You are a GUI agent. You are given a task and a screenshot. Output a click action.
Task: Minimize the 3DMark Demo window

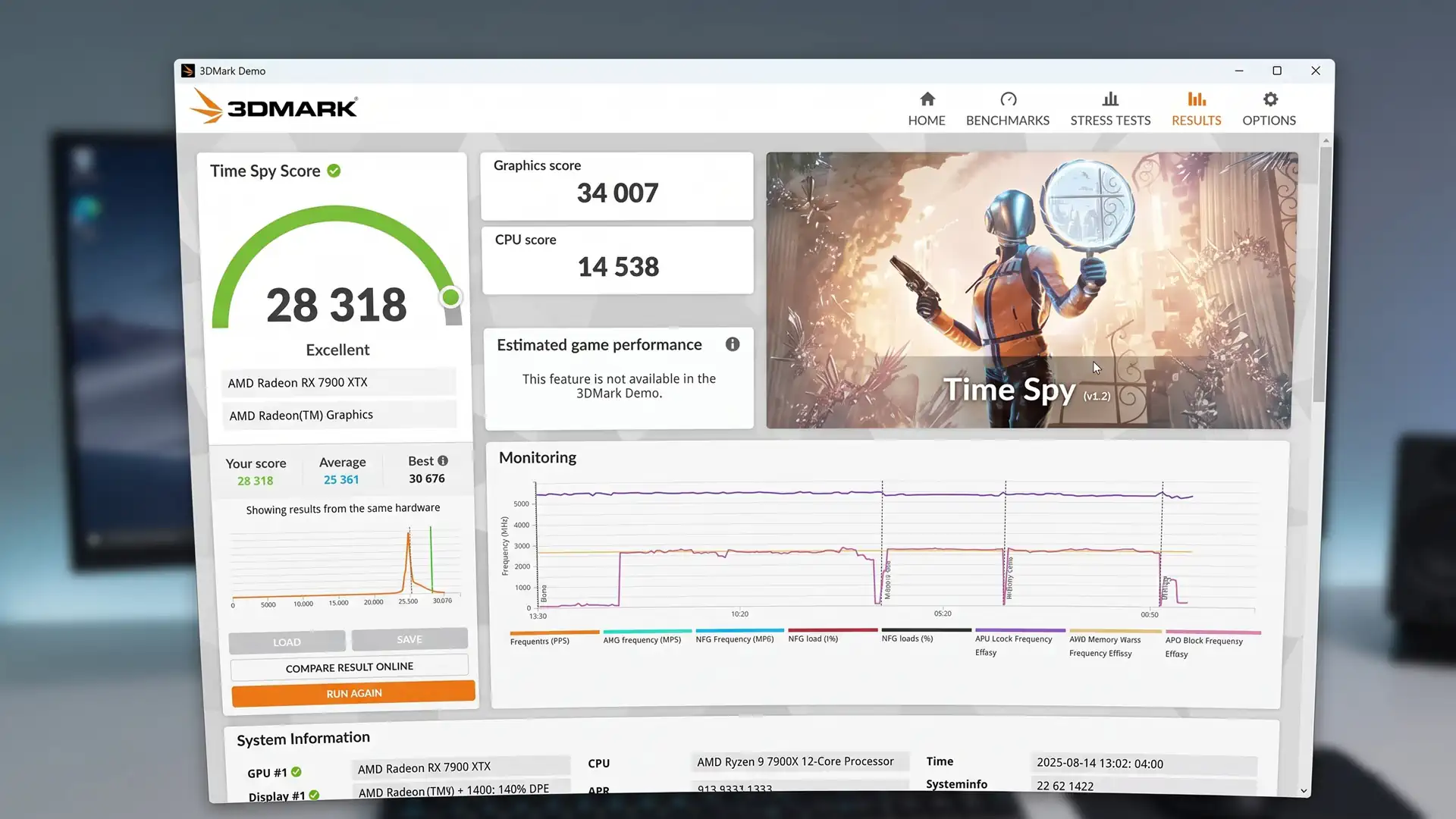[1239, 71]
